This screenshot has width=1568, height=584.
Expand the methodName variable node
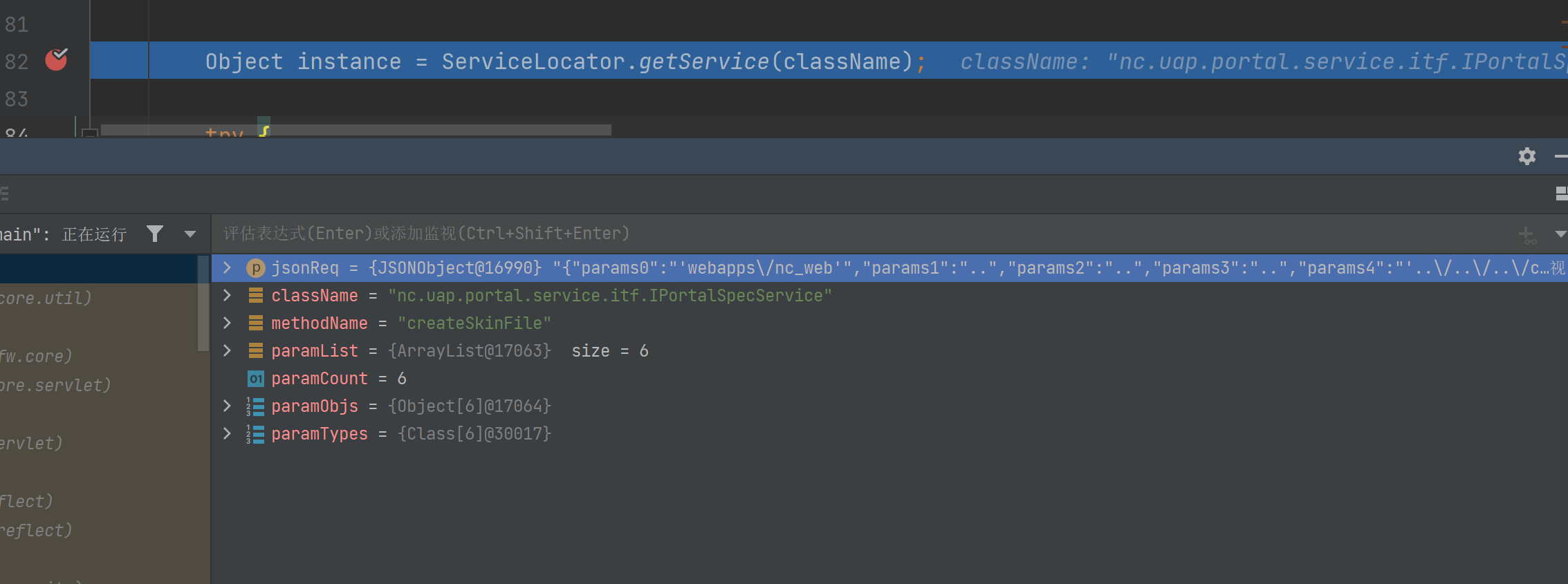click(x=227, y=323)
